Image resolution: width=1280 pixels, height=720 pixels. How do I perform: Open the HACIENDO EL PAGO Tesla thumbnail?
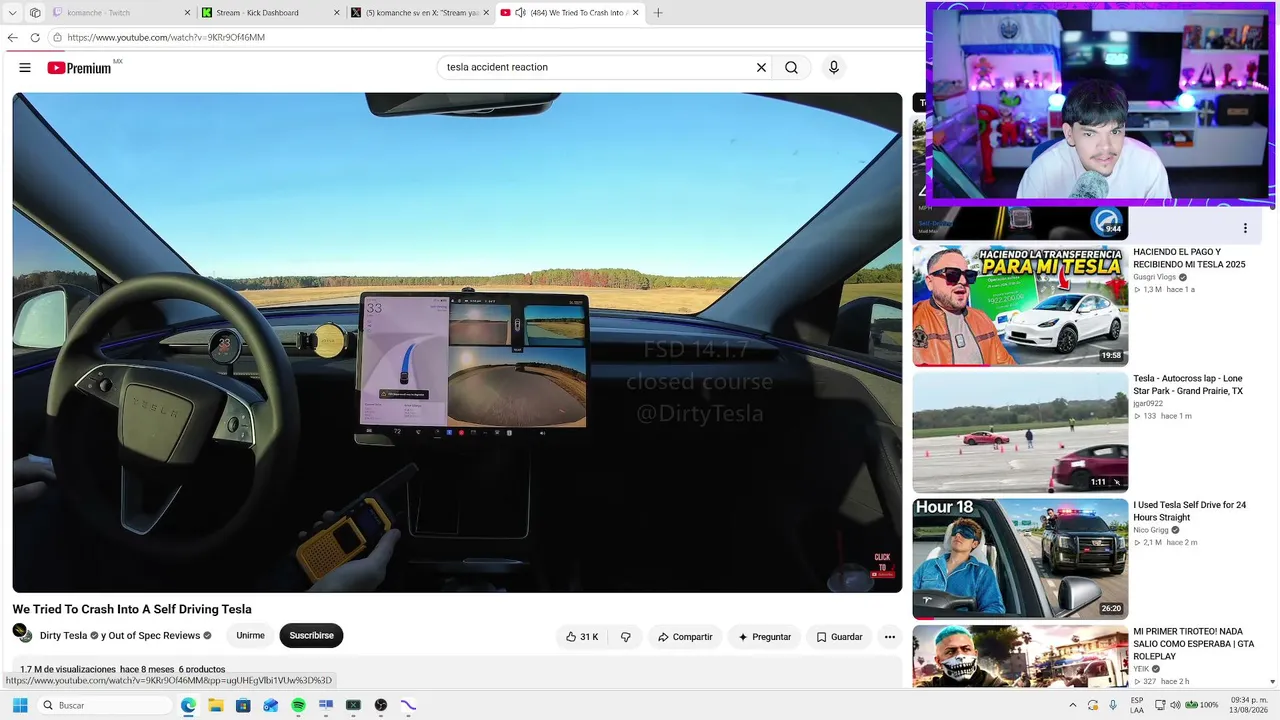coord(1020,305)
